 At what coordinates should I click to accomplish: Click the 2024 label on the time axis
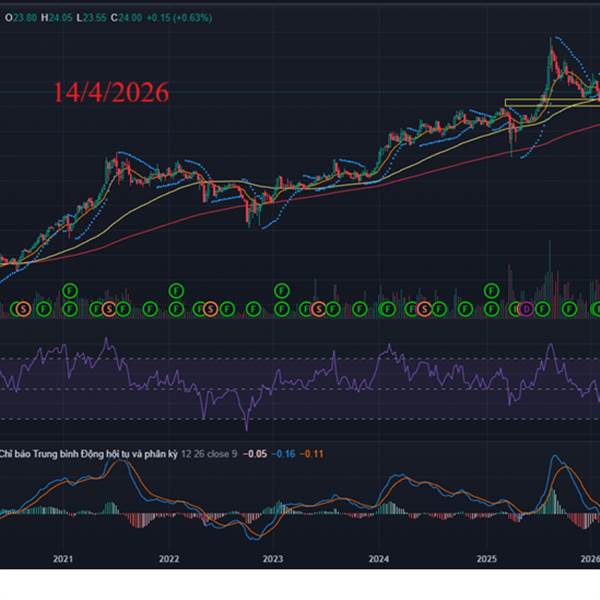pos(379,559)
